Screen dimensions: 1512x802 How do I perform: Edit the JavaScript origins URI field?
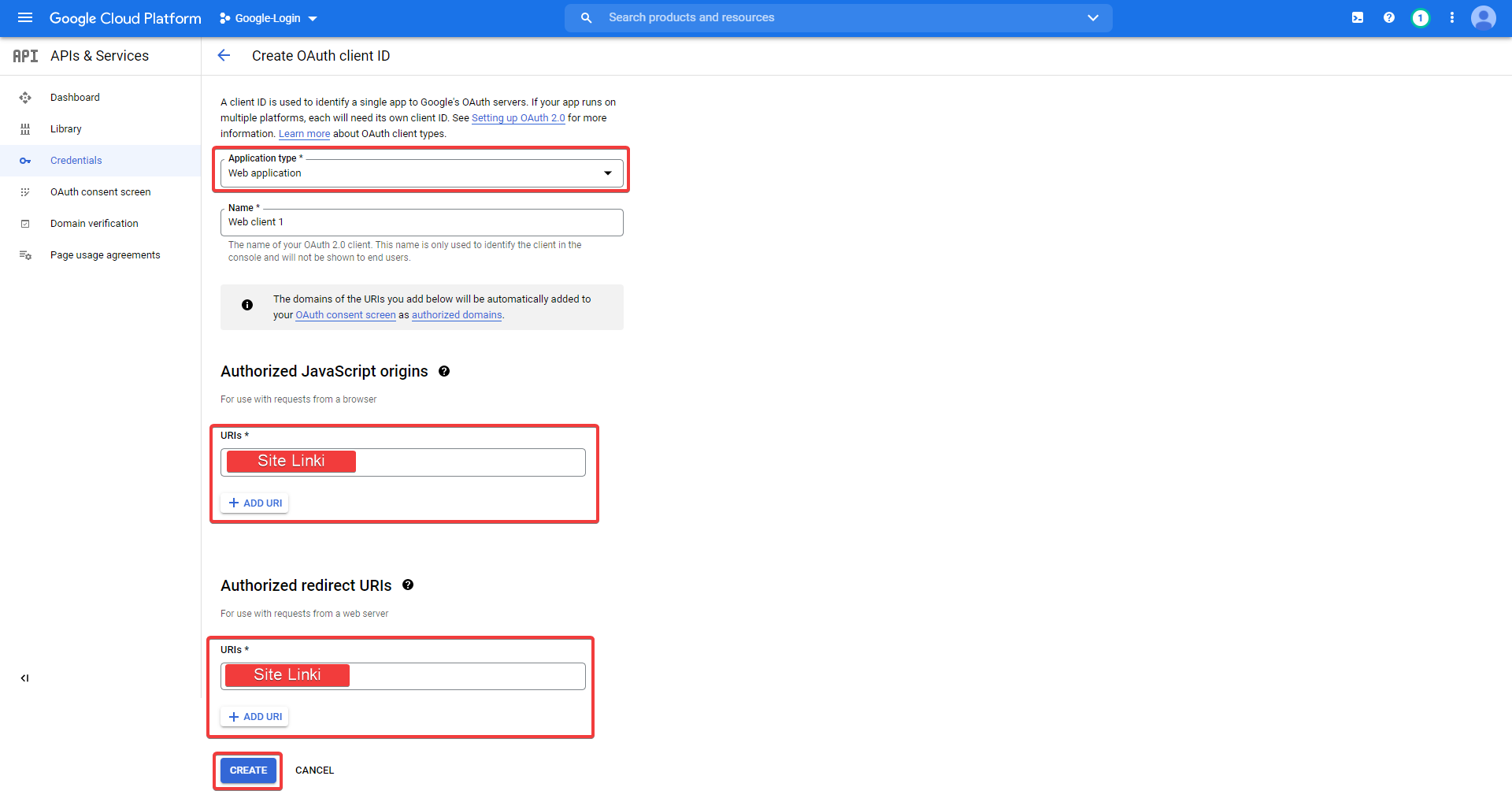(x=403, y=462)
